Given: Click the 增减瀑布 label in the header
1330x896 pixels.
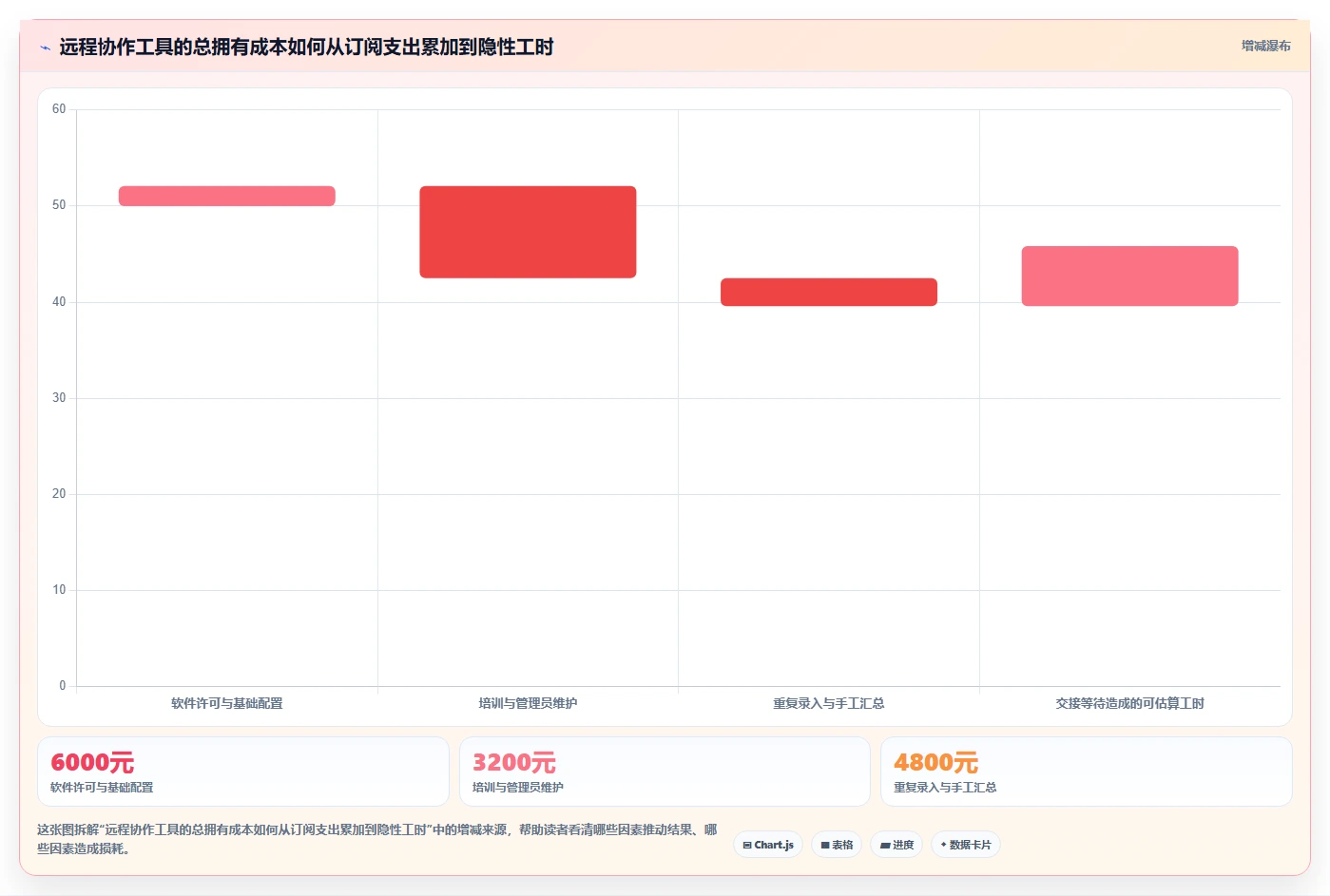Looking at the screenshot, I should pos(1265,46).
